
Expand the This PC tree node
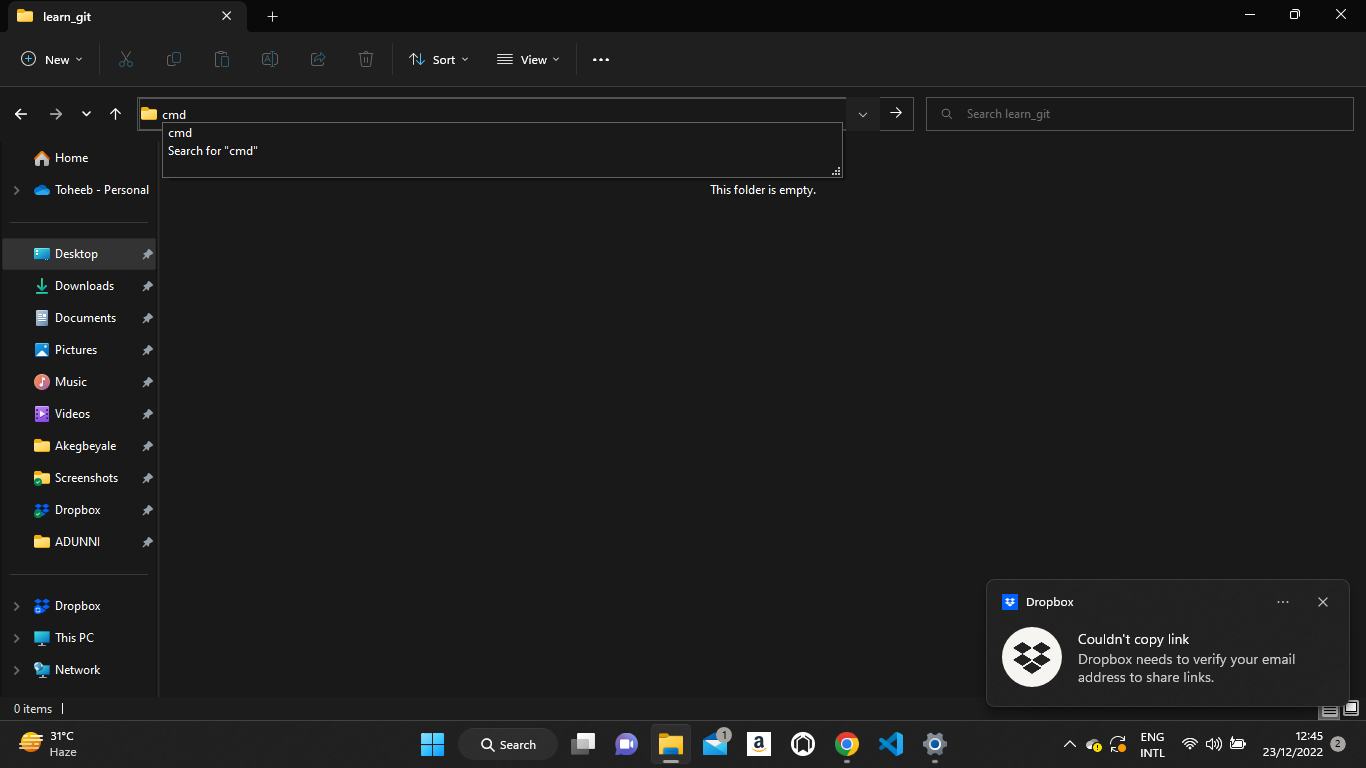(16, 638)
